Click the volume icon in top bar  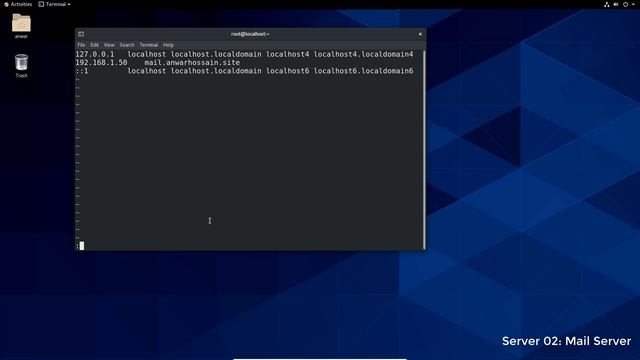pyautogui.click(x=616, y=4)
